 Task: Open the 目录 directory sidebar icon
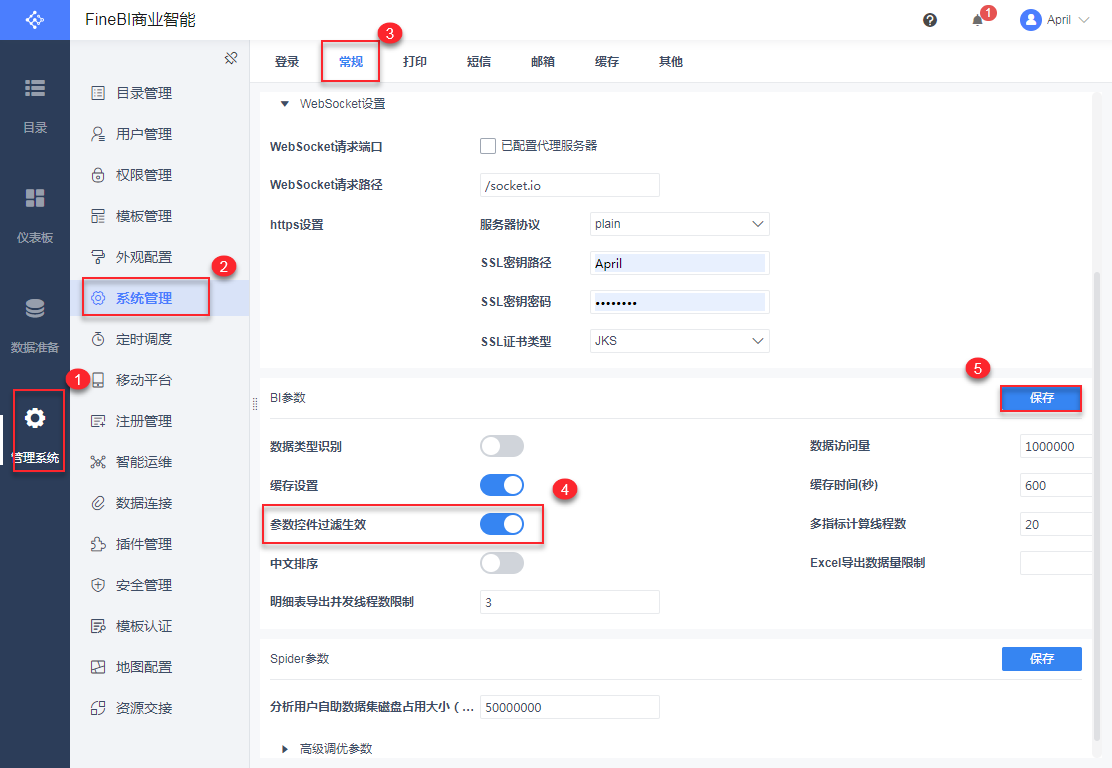click(x=35, y=88)
